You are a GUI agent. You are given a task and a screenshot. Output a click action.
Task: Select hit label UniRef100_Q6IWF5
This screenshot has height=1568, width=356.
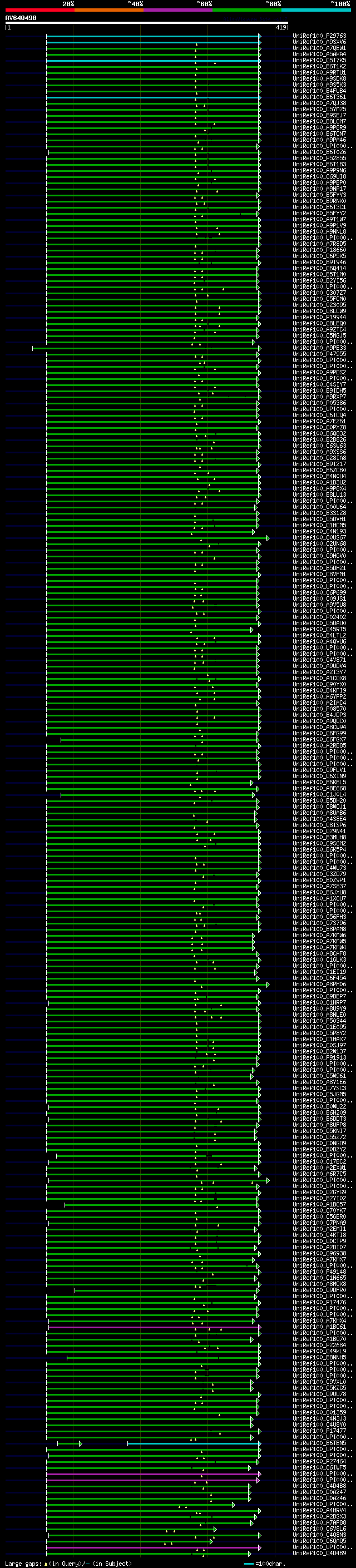coord(319,1467)
